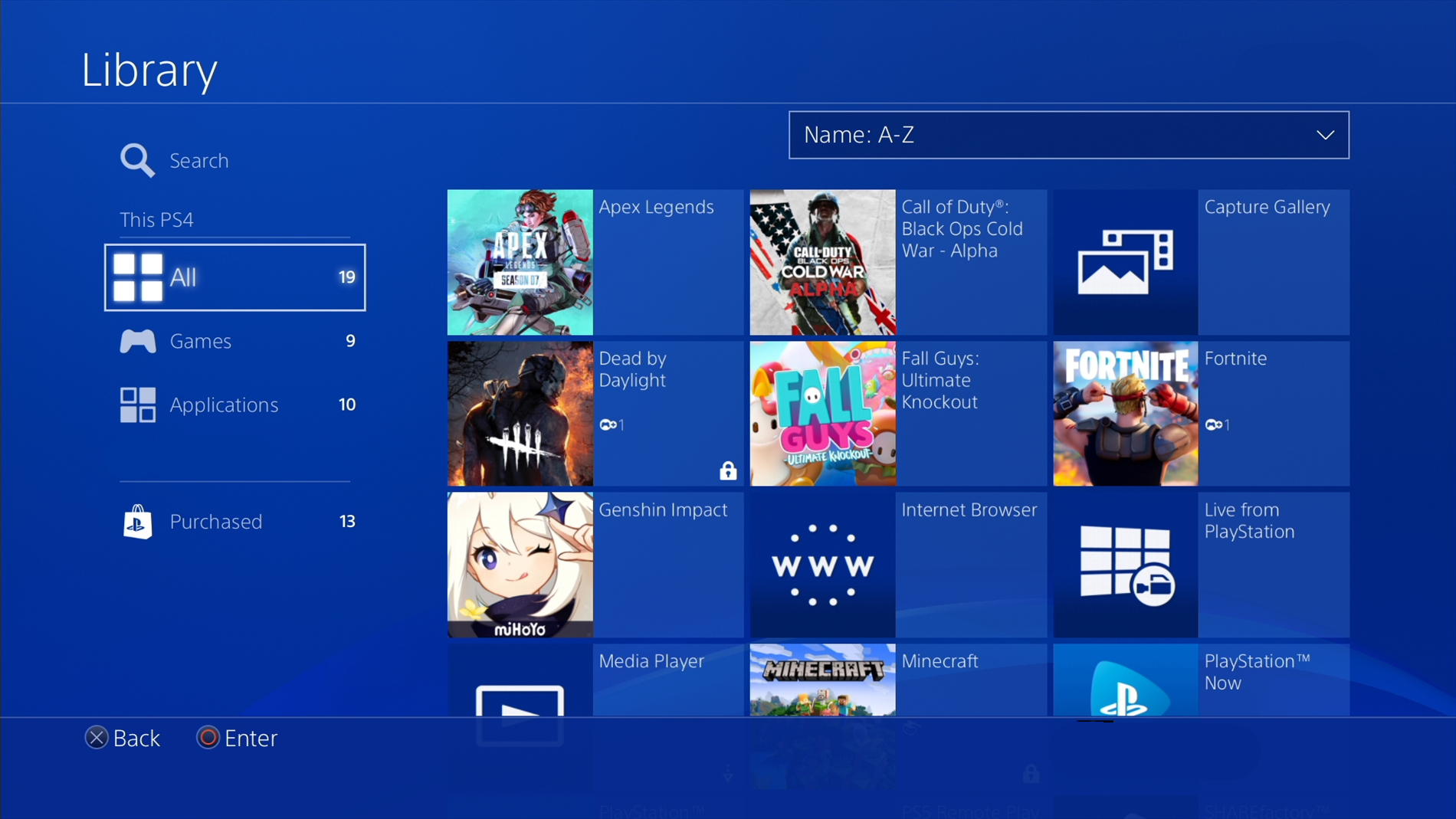This screenshot has width=1456, height=819.
Task: Click the Back button prompt
Action: [x=123, y=738]
